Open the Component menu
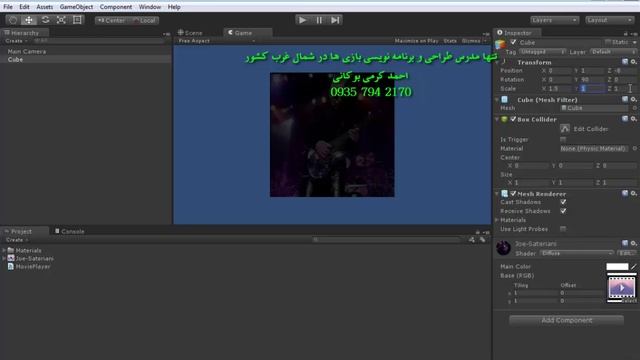The image size is (640, 360). (x=116, y=7)
